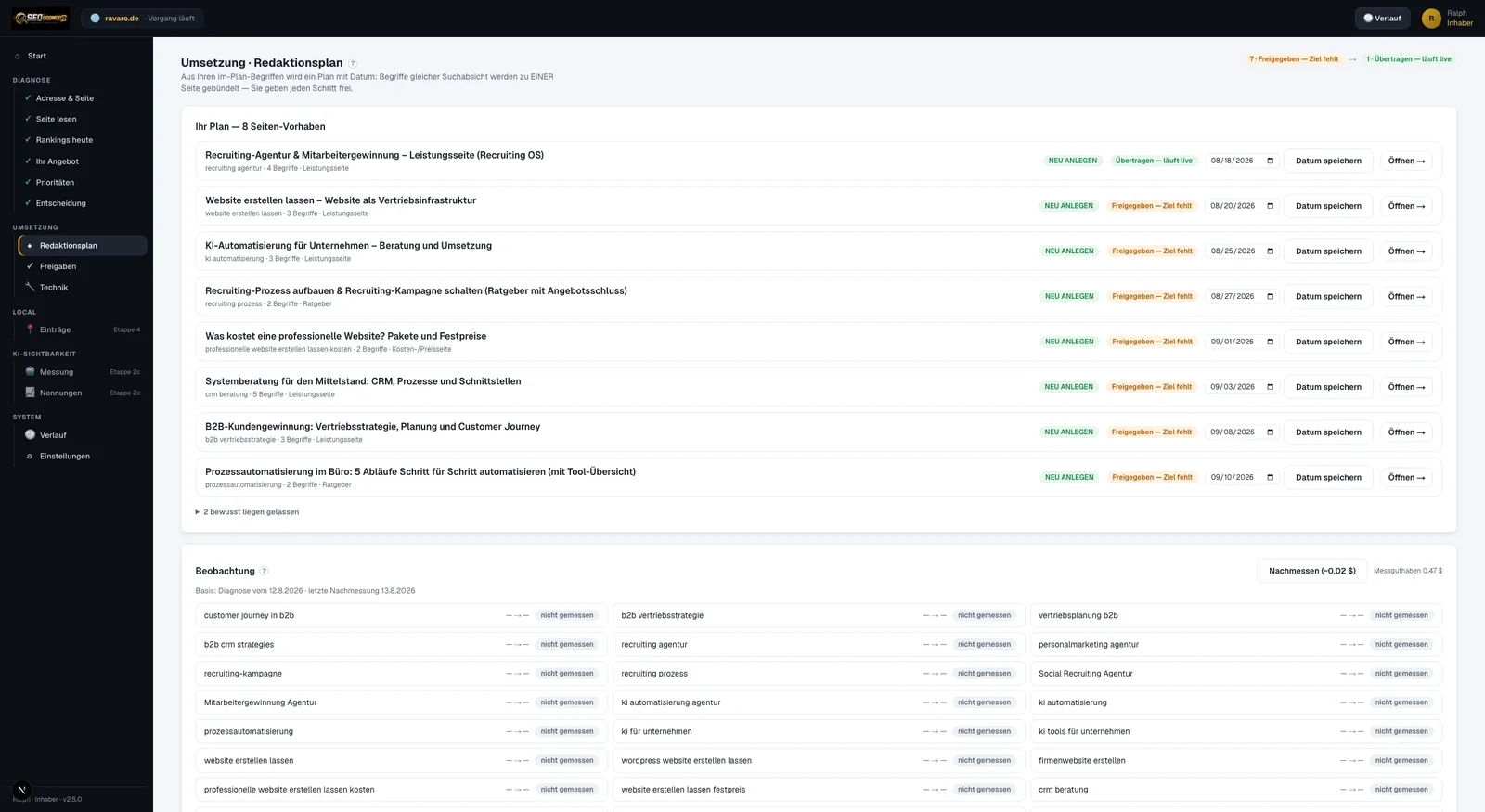Open calendar picker for date 08/20/2026
The height and width of the screenshot is (812, 1485).
point(1271,206)
